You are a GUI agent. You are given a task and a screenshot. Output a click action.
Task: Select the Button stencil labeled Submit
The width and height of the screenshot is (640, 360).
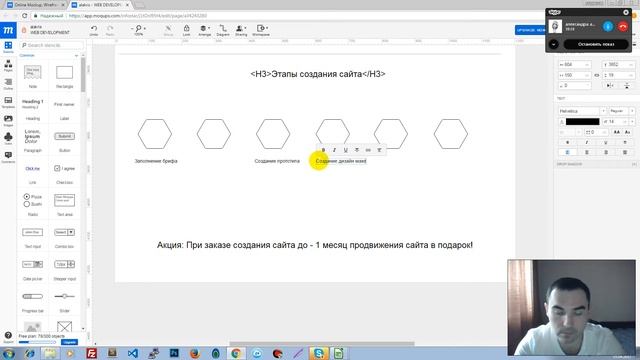[x=64, y=140]
